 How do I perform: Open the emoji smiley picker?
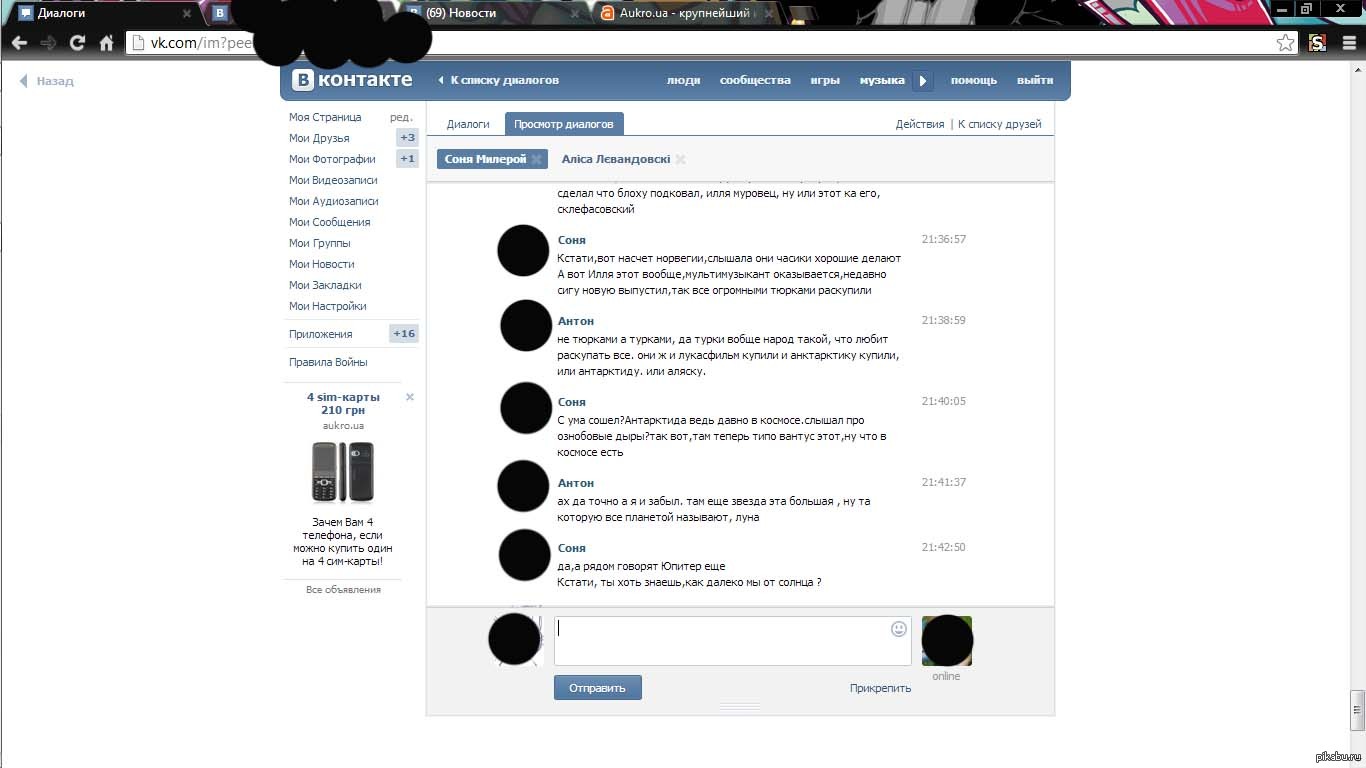pyautogui.click(x=899, y=629)
